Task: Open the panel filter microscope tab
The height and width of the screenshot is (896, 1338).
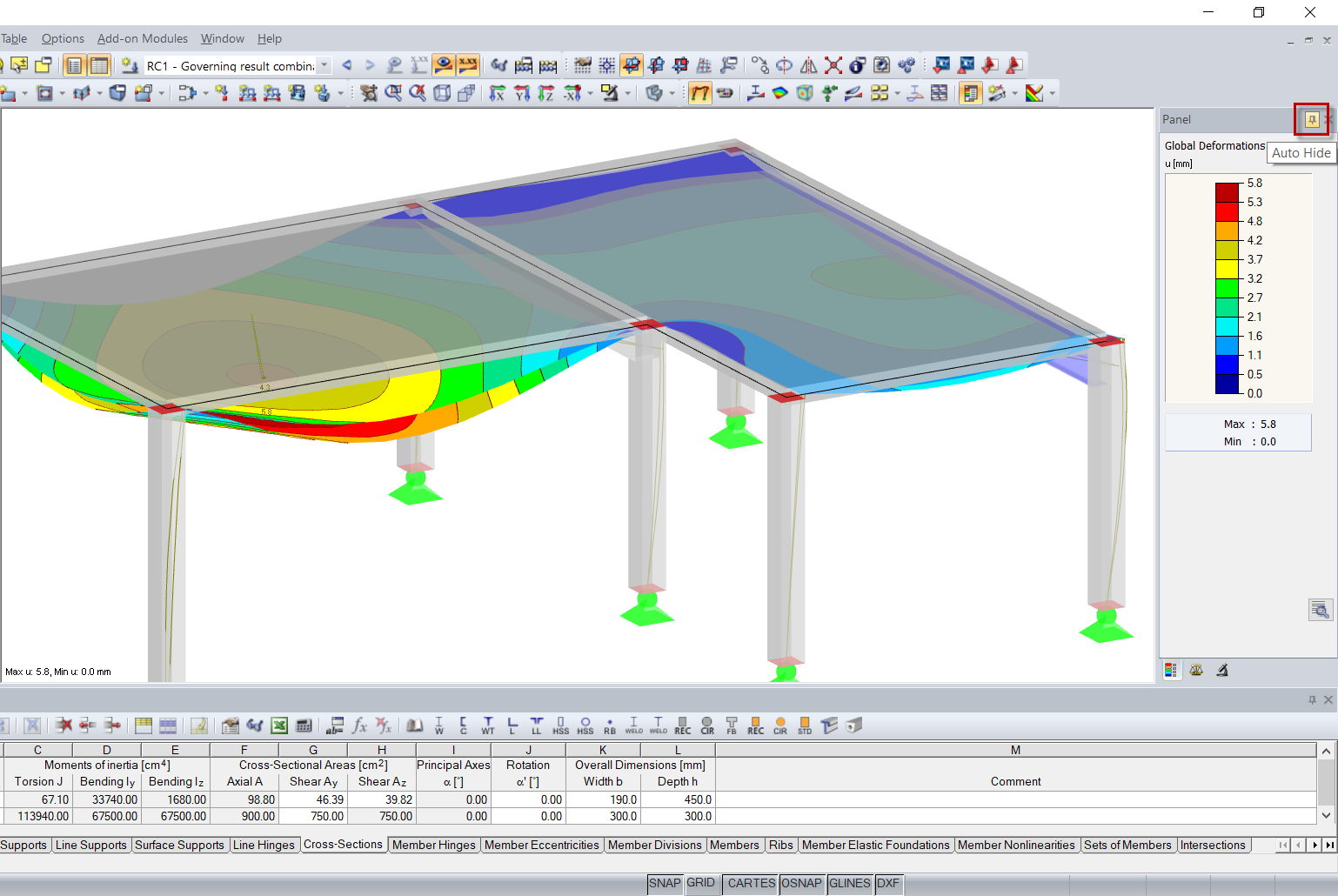Action: tap(1221, 670)
